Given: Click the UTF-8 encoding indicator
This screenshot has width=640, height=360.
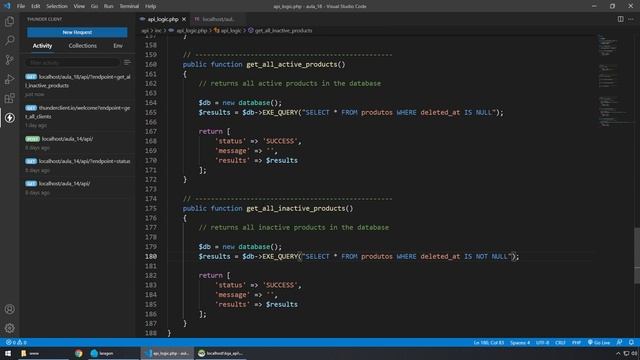Looking at the screenshot, I should click(542, 342).
